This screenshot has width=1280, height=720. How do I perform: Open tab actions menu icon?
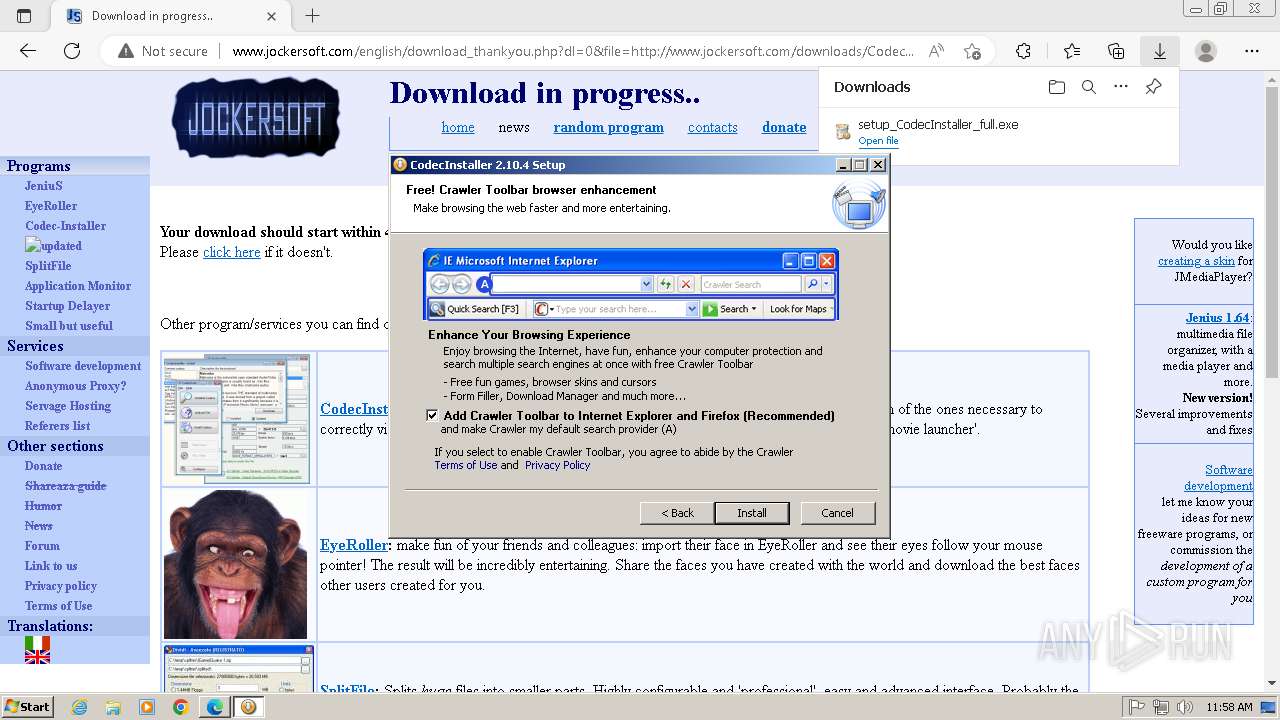(x=24, y=16)
